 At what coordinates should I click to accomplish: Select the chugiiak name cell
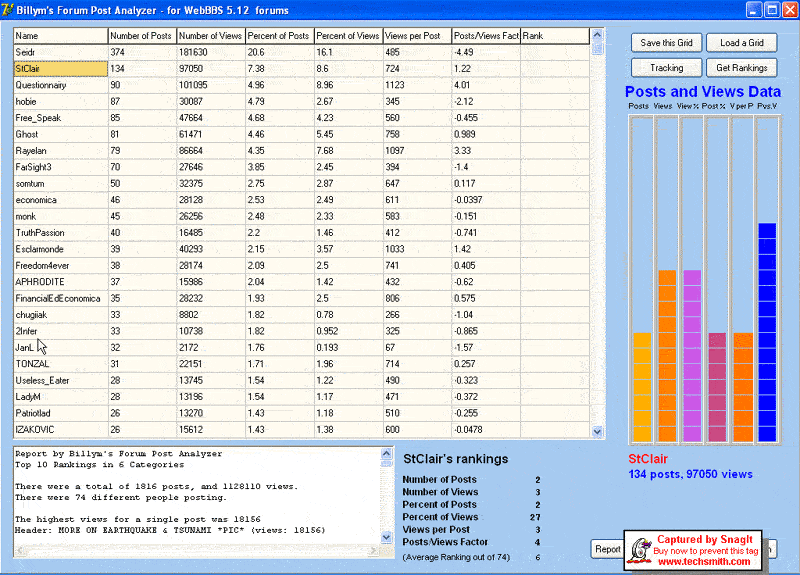(x=61, y=315)
